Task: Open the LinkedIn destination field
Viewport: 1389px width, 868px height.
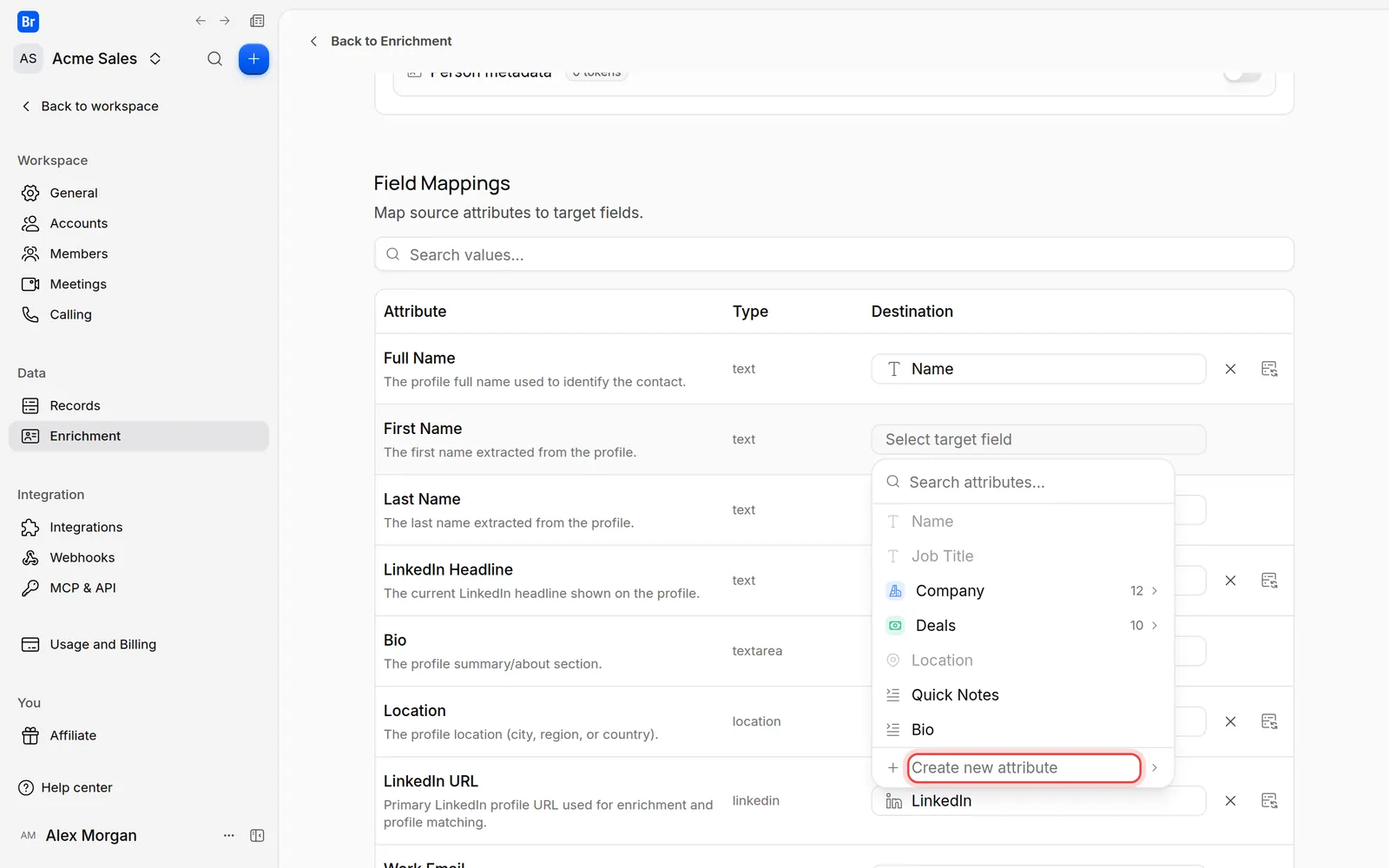Action: pyautogui.click(x=1038, y=800)
